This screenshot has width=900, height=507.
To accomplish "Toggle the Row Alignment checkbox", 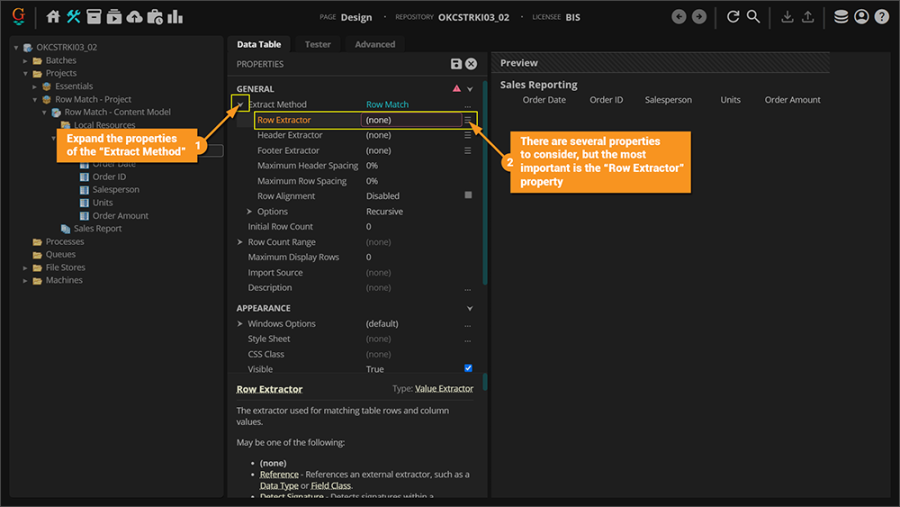I will pyautogui.click(x=468, y=196).
